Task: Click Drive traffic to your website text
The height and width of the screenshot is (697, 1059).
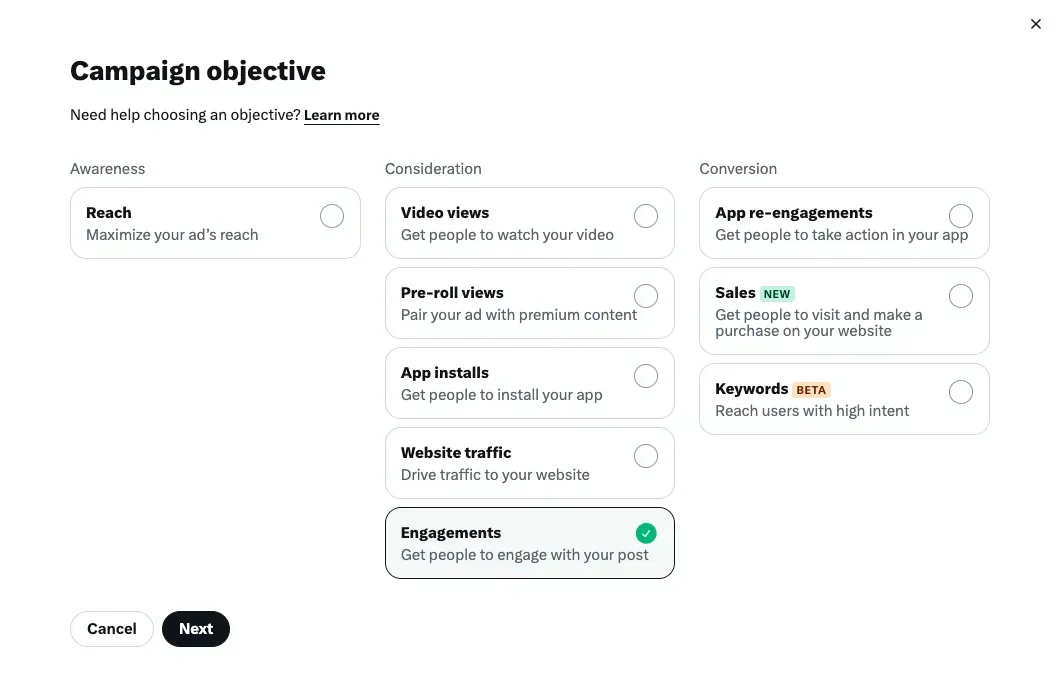Action: pyautogui.click(x=495, y=475)
